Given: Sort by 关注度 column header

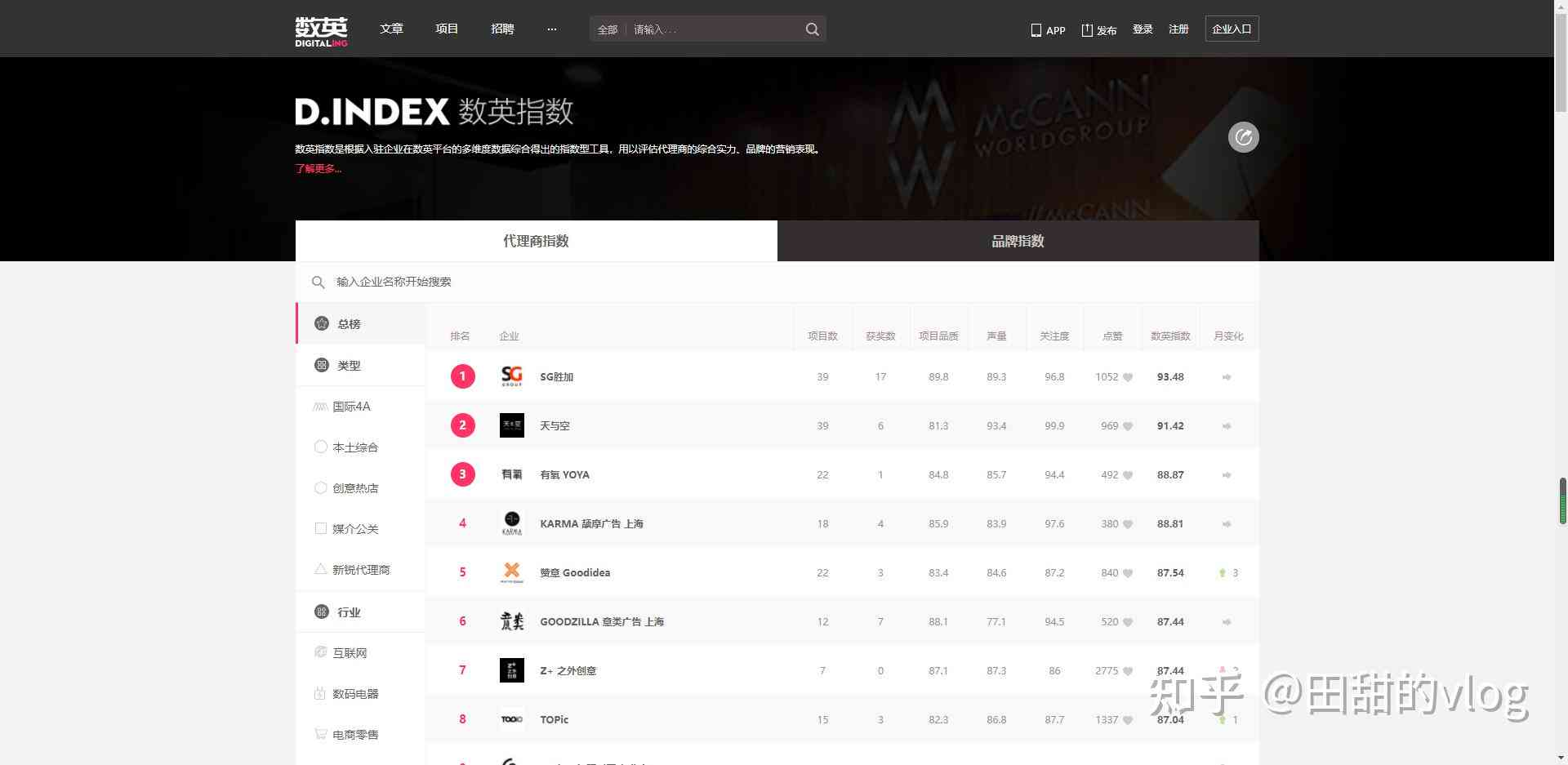Looking at the screenshot, I should [x=1054, y=336].
